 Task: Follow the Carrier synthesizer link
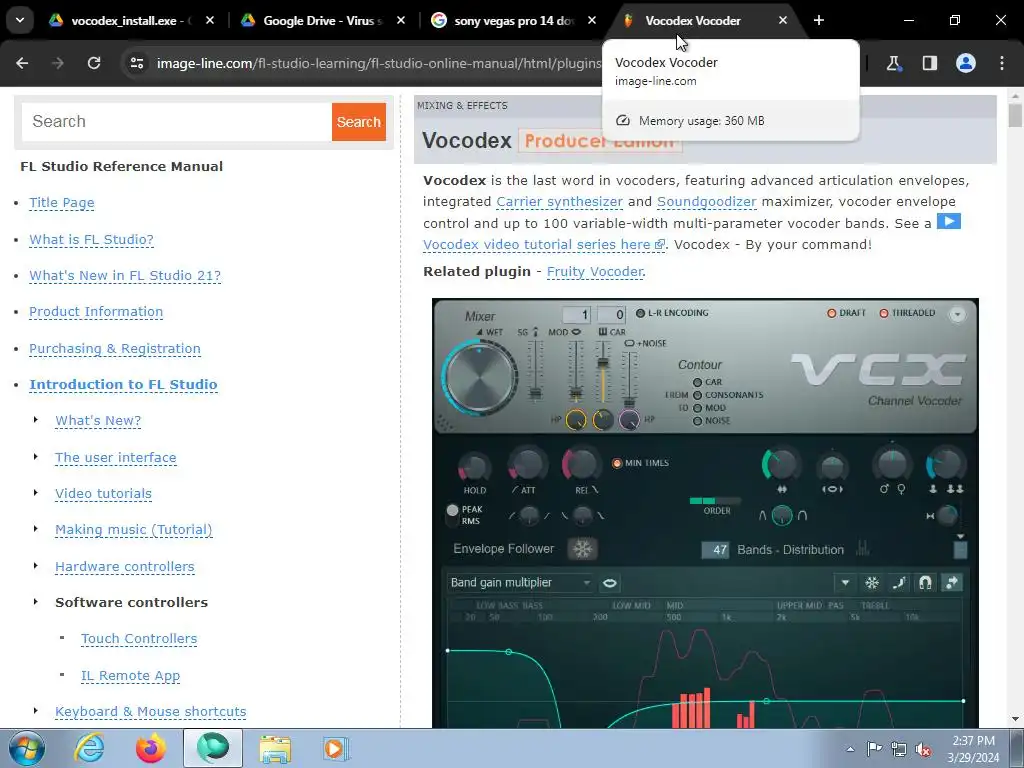pos(560,201)
